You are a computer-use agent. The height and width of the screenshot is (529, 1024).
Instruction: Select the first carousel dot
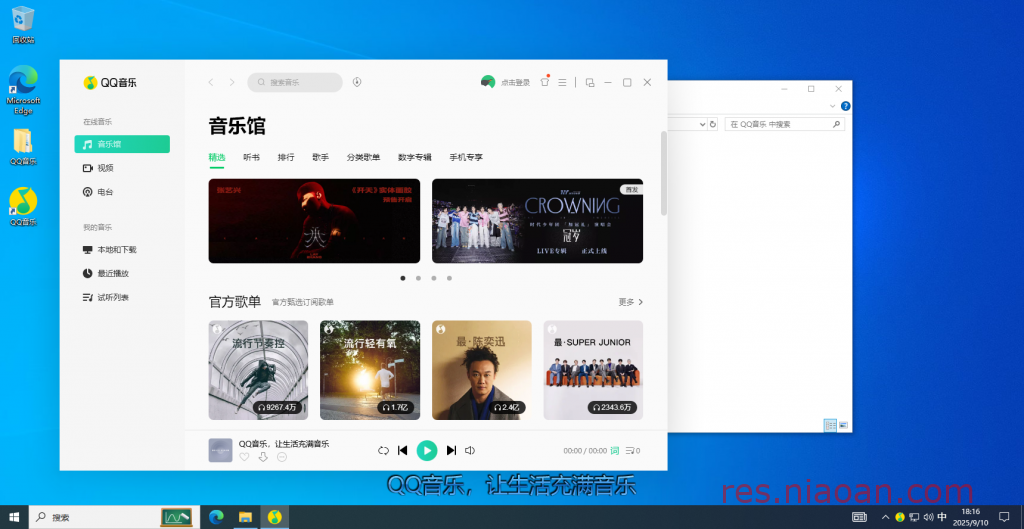pos(403,278)
